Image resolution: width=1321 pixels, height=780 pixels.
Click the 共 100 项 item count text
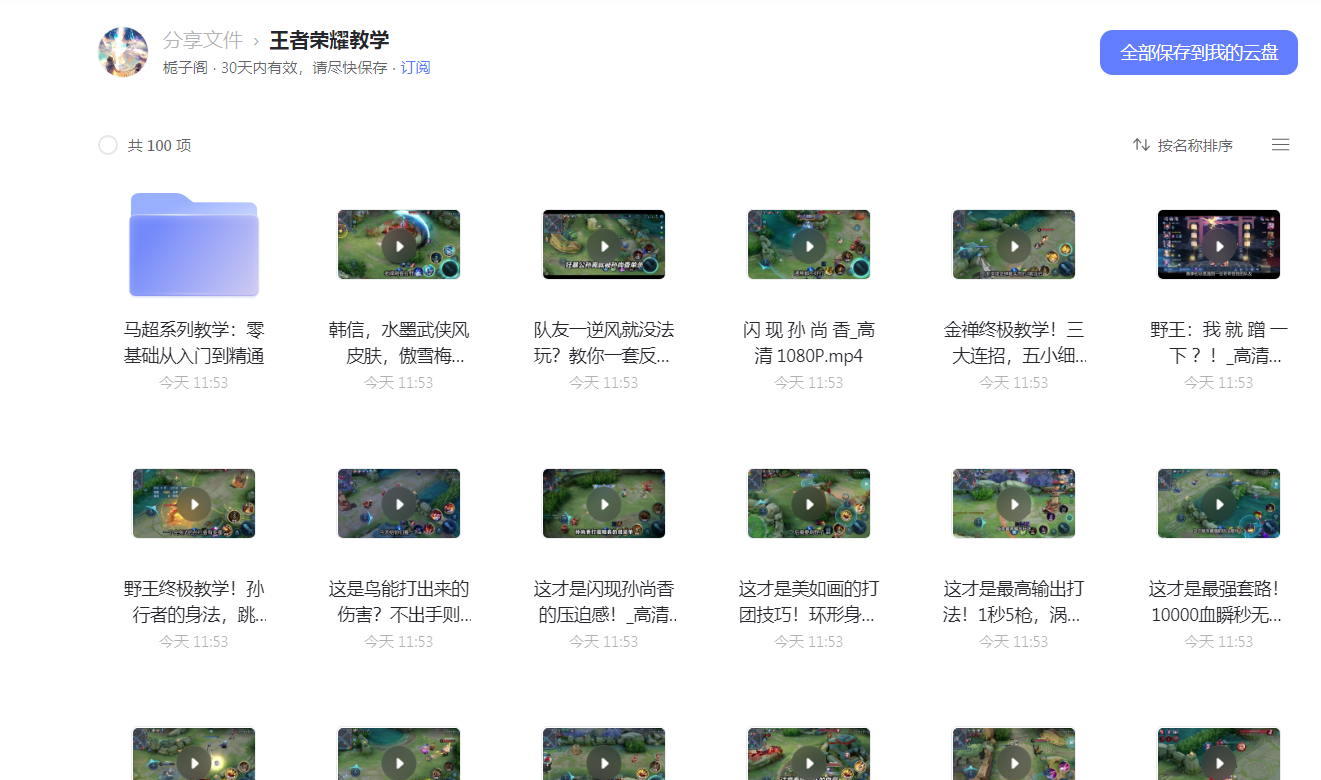[159, 146]
